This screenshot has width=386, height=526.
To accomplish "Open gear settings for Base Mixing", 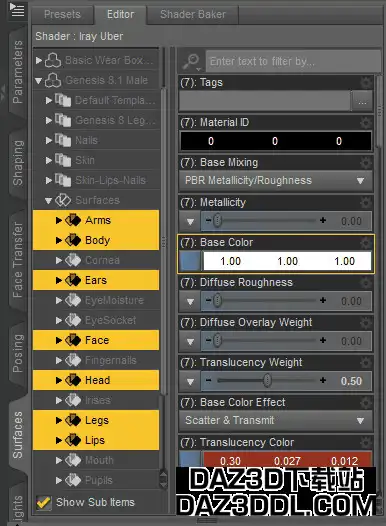I will [366, 162].
